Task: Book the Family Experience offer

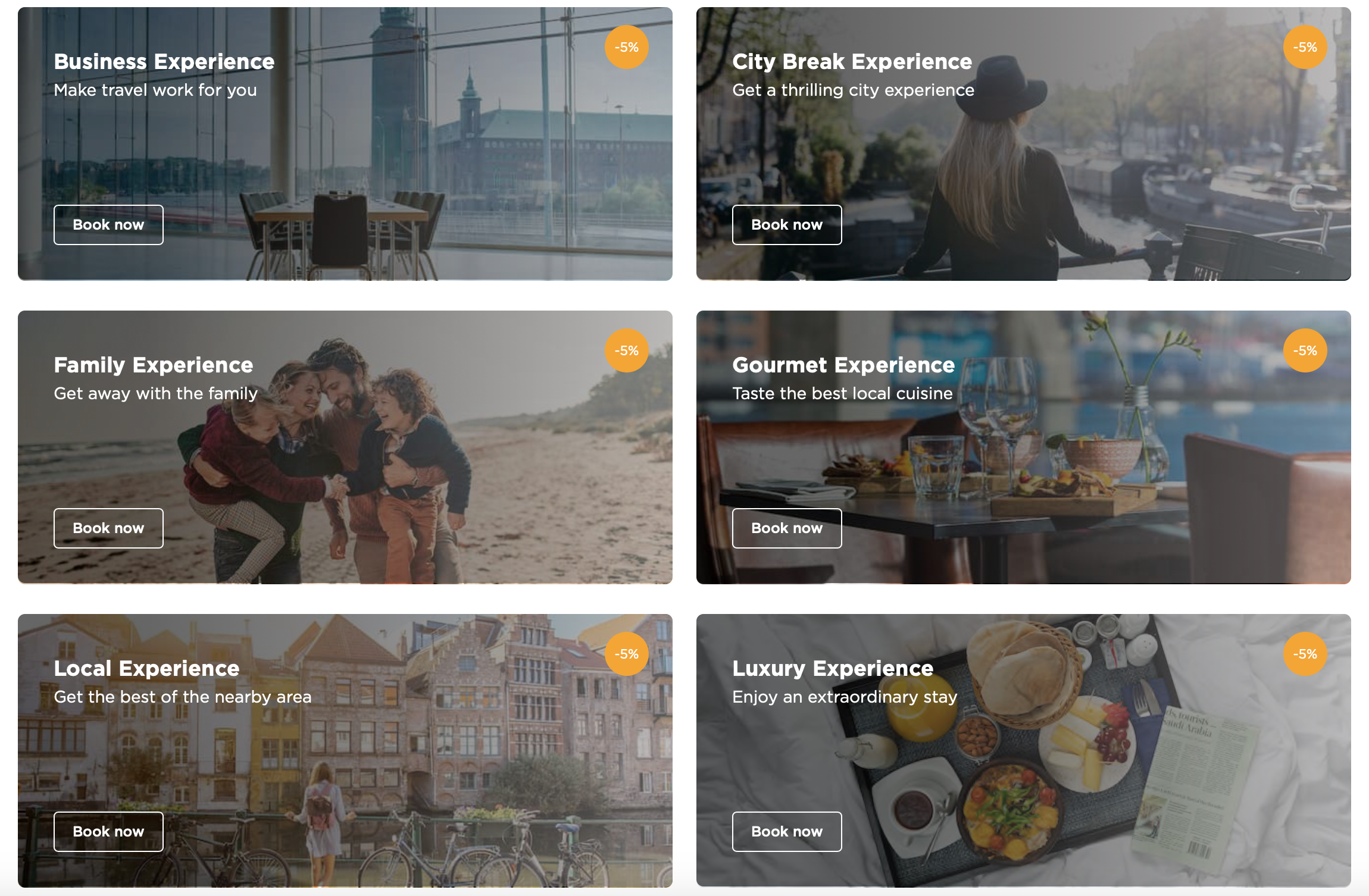Action: click(108, 528)
